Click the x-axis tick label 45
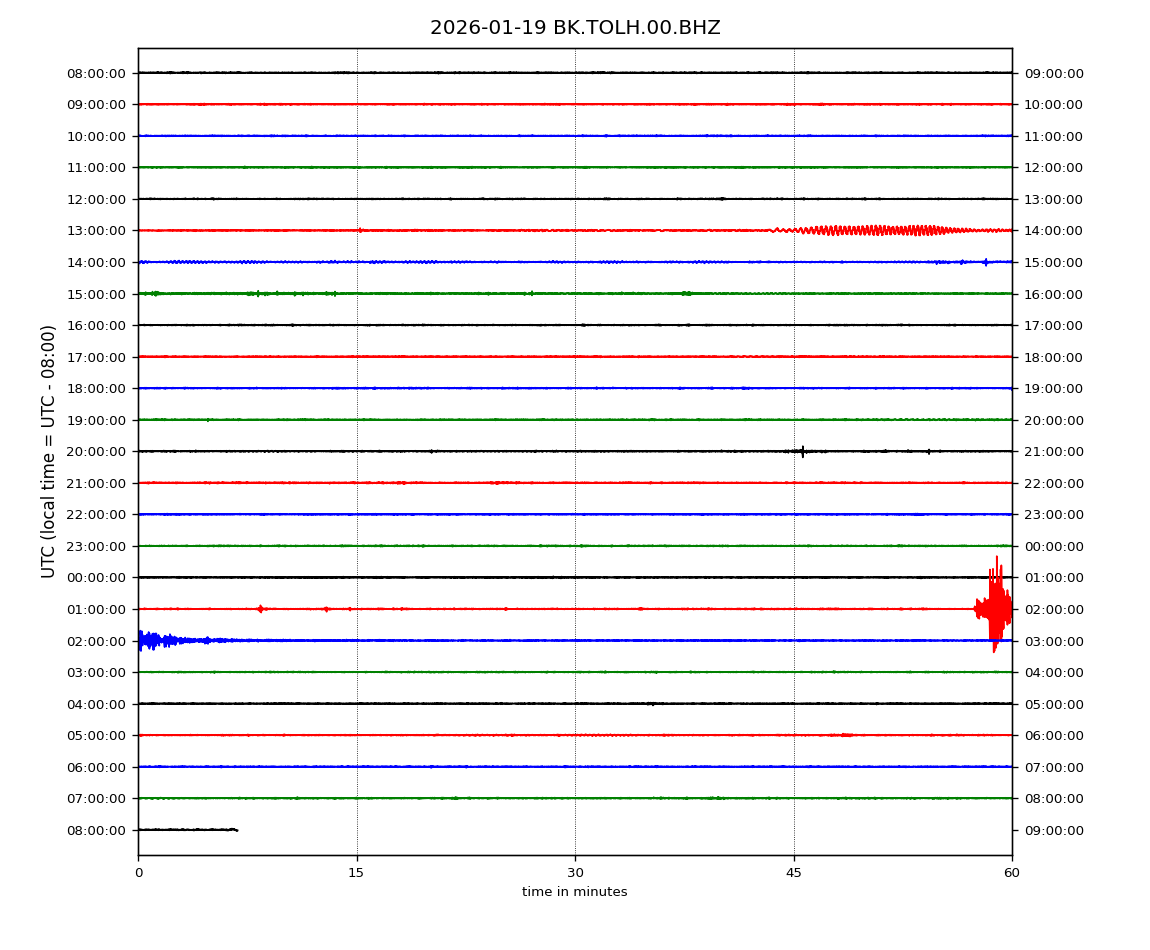 click(x=794, y=873)
